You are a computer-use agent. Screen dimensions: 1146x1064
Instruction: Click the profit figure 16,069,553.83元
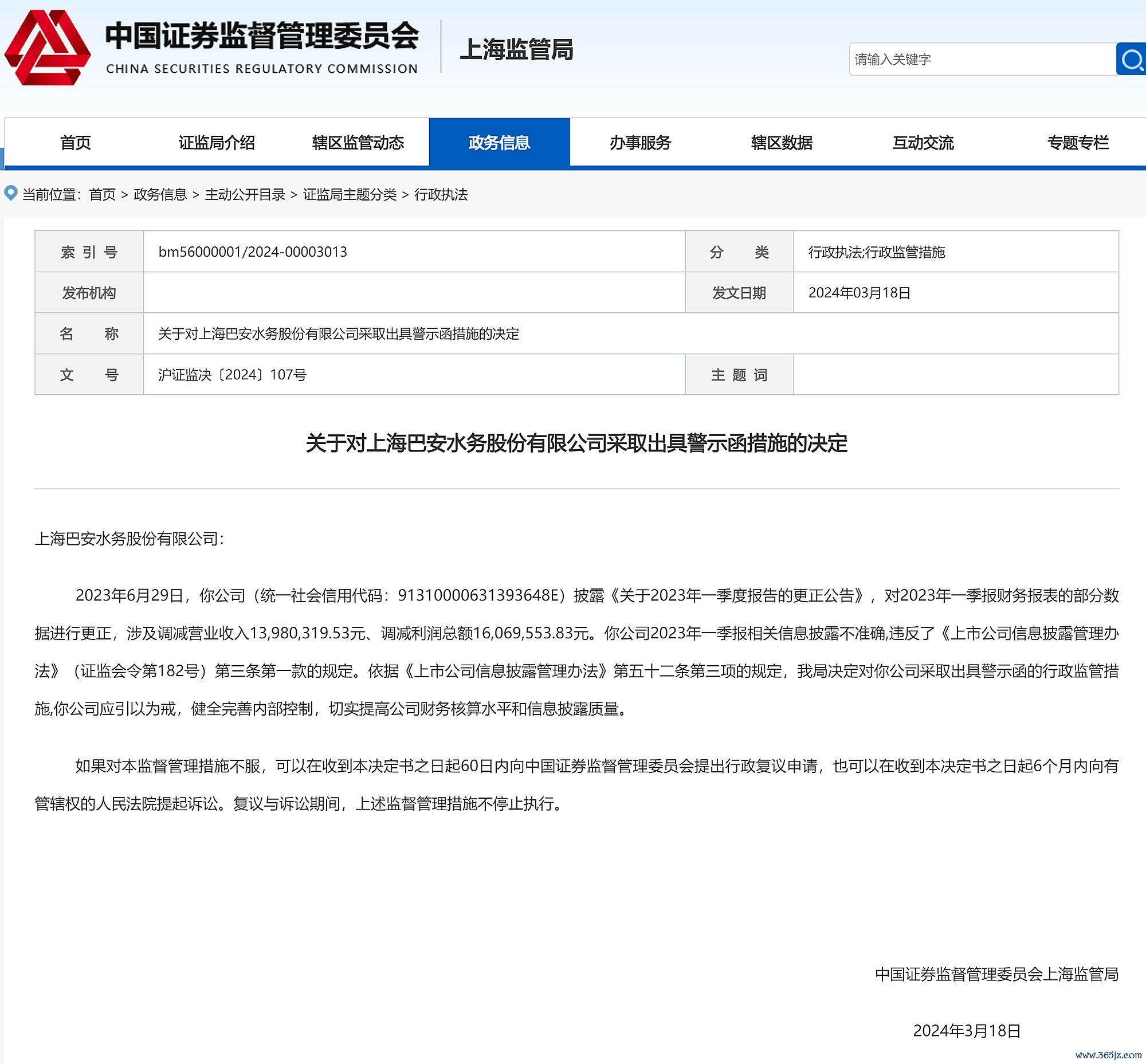pos(532,633)
